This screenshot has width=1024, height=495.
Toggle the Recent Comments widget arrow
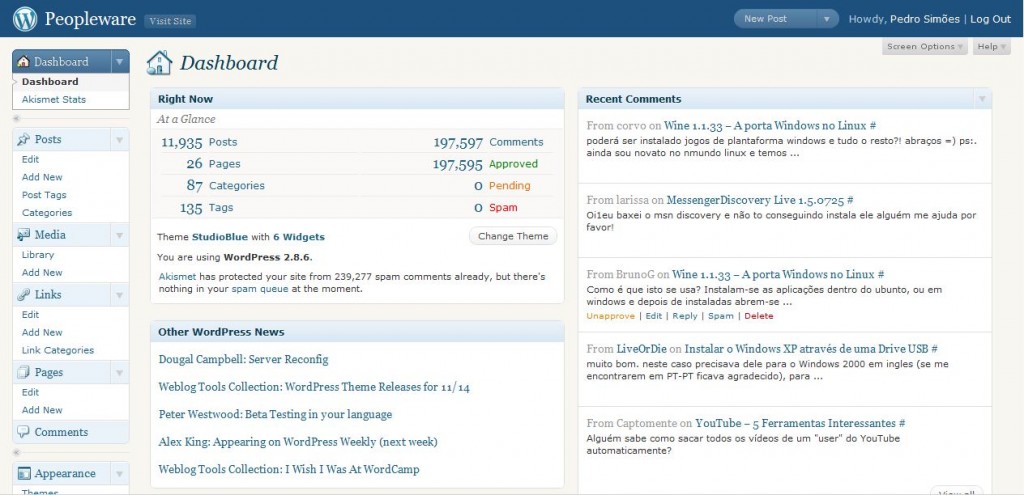[x=982, y=99]
